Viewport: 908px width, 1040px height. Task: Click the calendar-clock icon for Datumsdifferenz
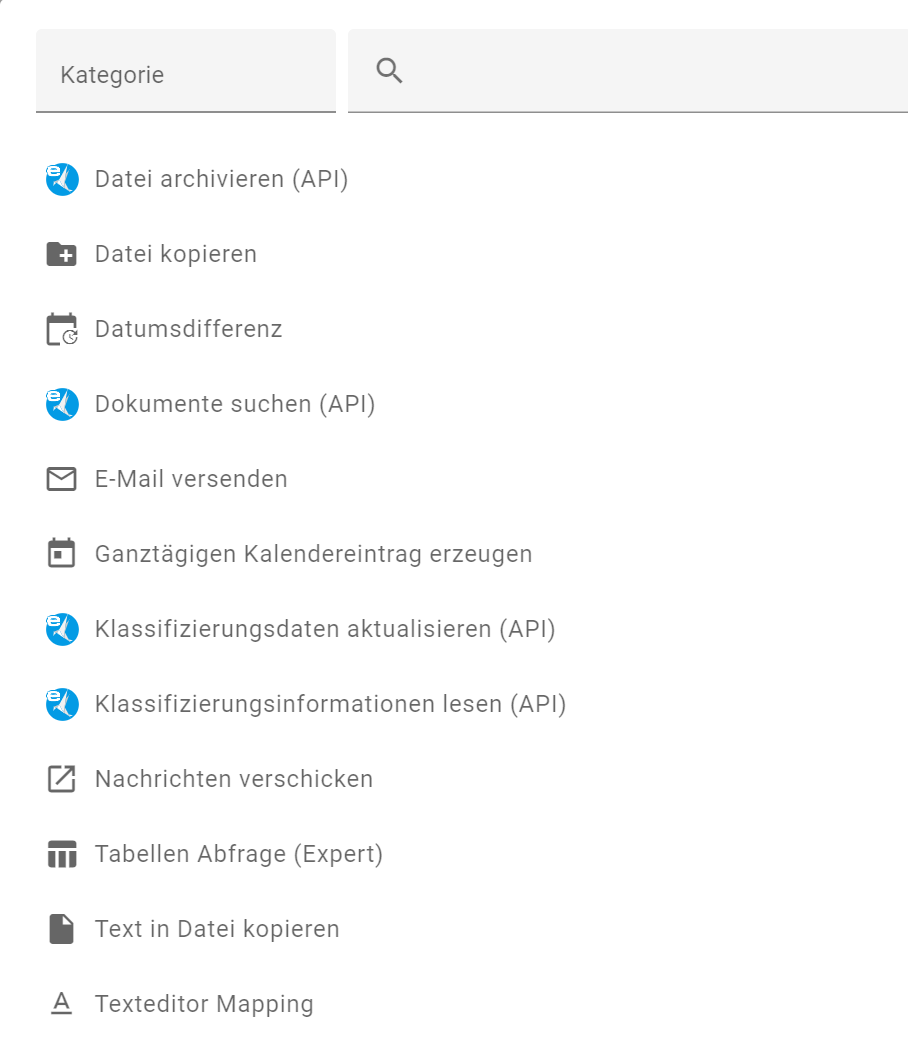[62, 329]
